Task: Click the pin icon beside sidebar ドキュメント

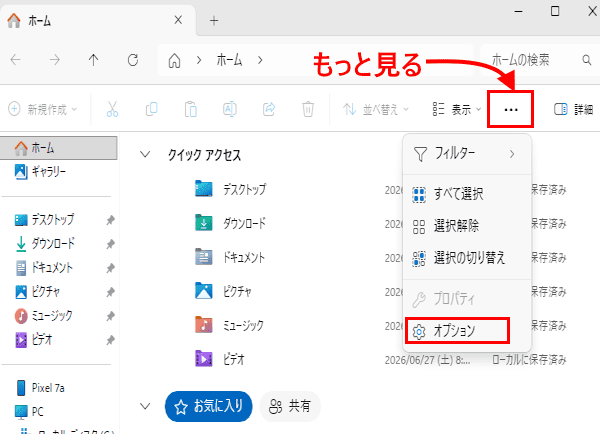Action: (110, 268)
